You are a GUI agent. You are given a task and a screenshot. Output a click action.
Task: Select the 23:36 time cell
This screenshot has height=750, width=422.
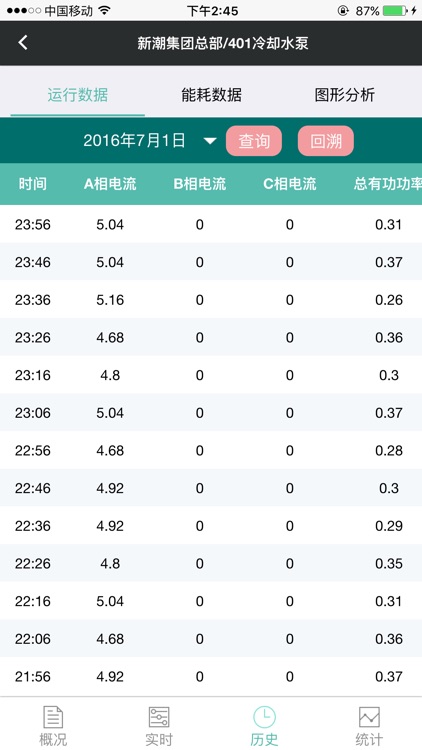(33, 300)
